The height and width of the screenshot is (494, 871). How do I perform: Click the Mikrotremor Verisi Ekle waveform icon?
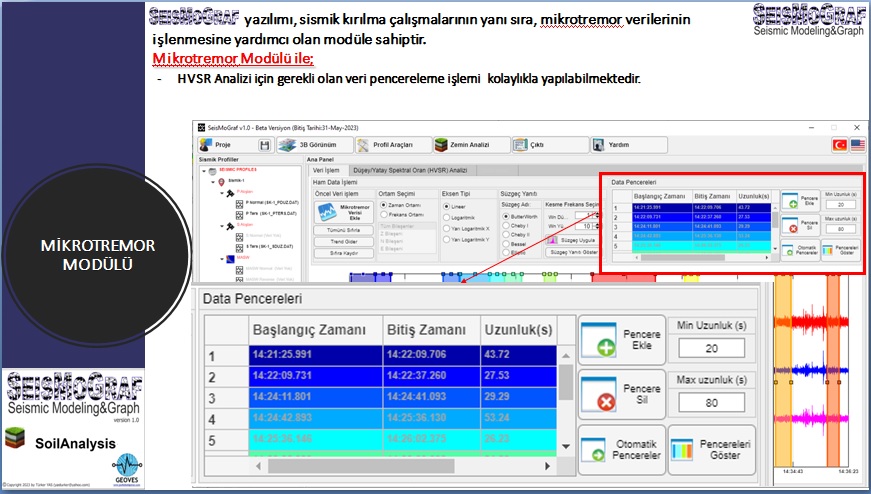pos(327,212)
